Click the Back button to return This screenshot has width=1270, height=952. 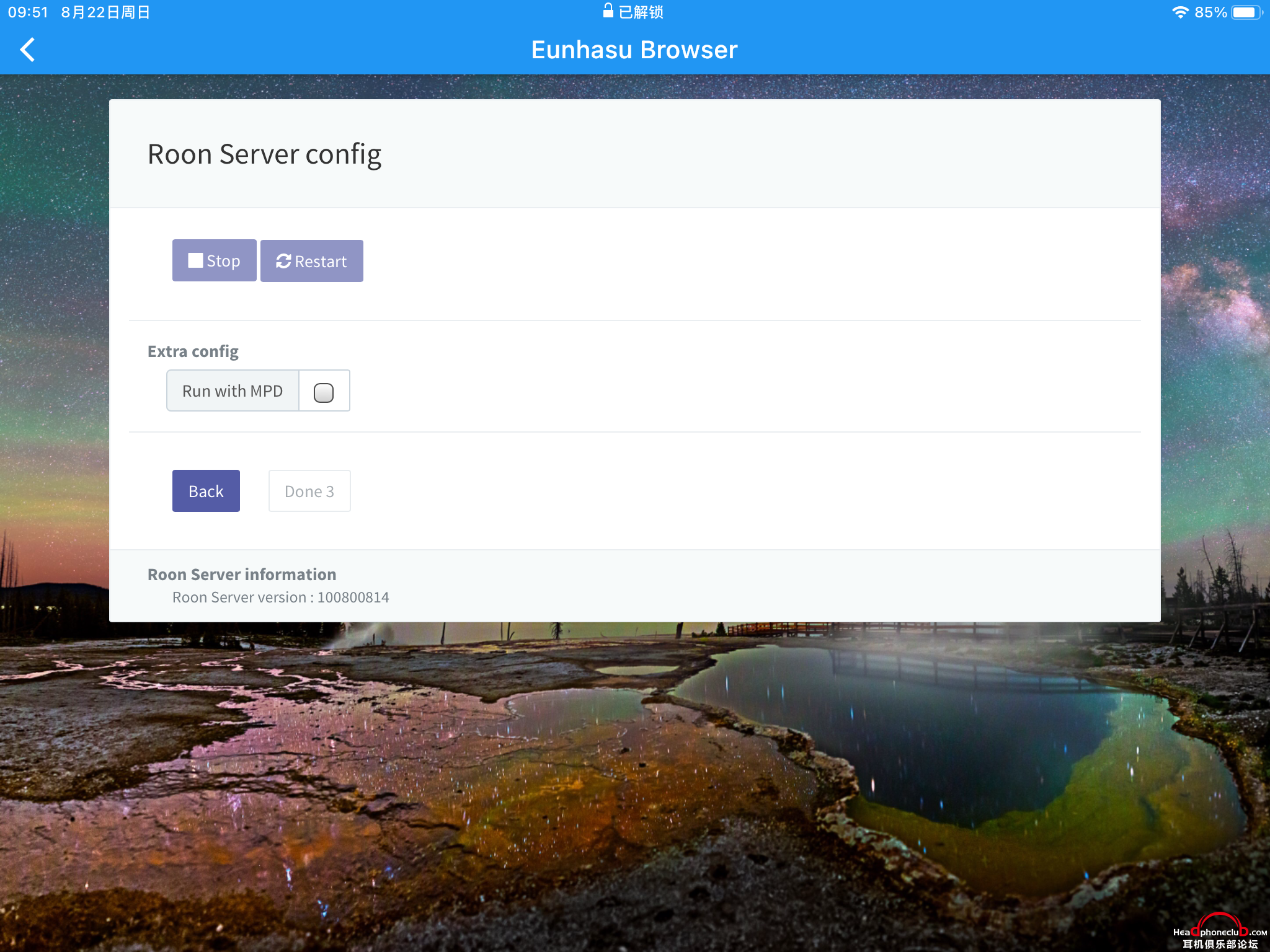pos(205,490)
